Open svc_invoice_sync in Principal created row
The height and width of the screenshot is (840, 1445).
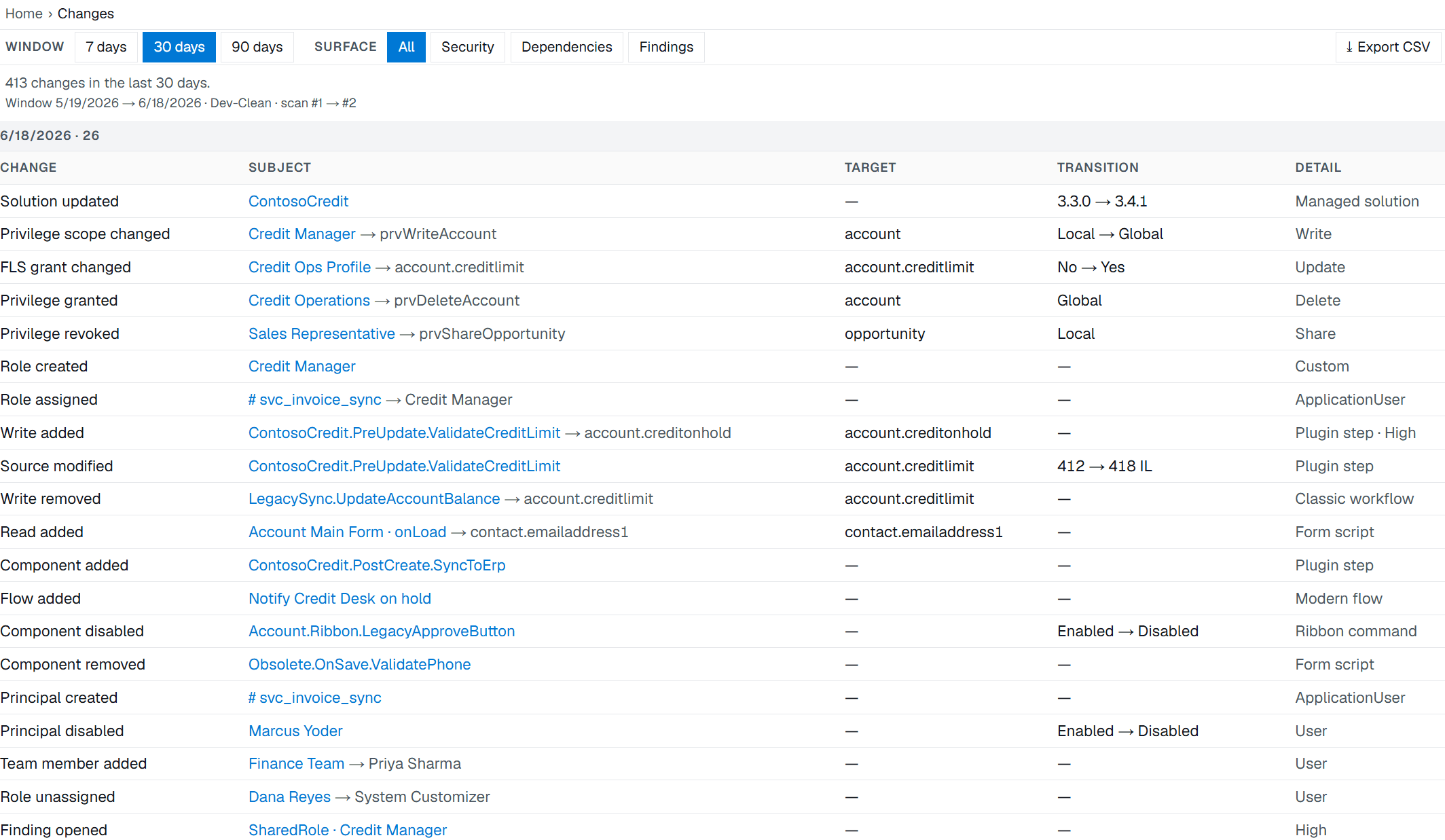pyautogui.click(x=315, y=697)
